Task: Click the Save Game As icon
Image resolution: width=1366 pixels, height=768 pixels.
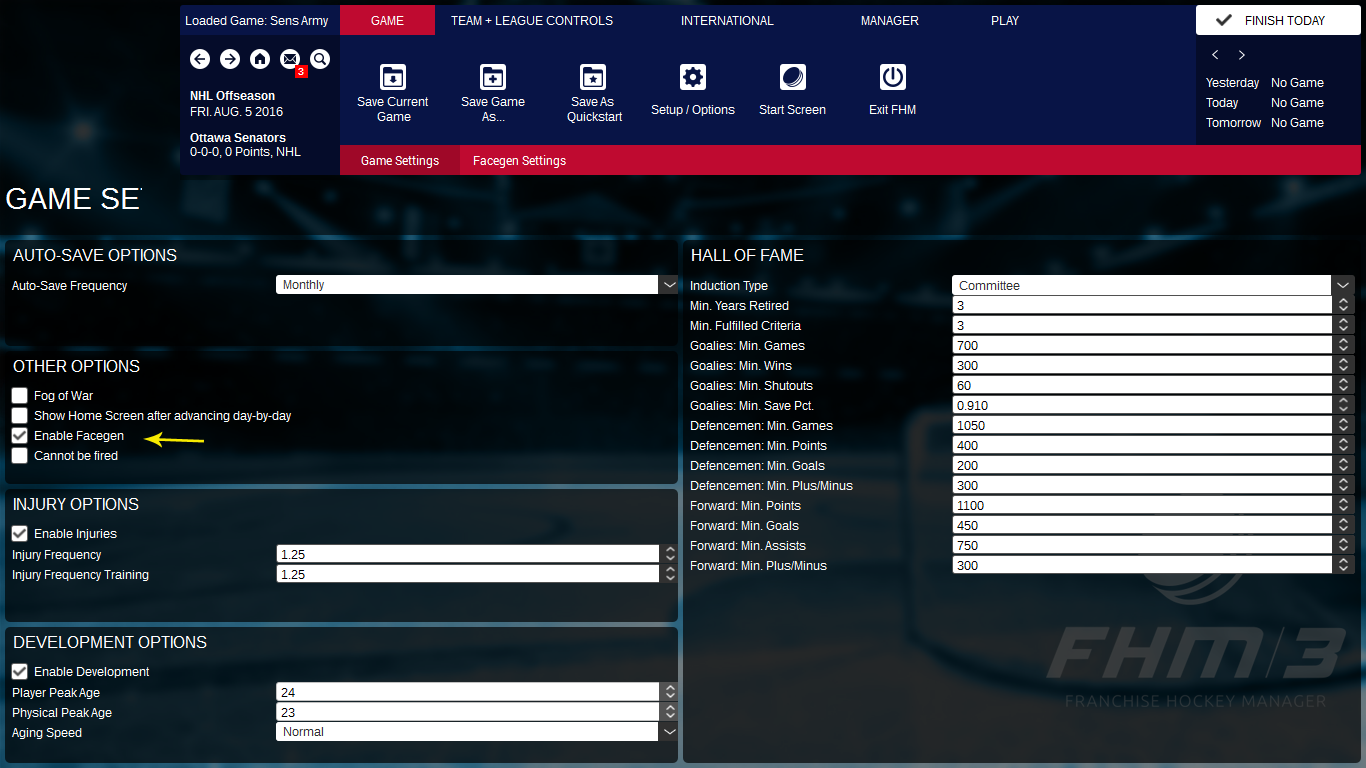Action: 493,77
